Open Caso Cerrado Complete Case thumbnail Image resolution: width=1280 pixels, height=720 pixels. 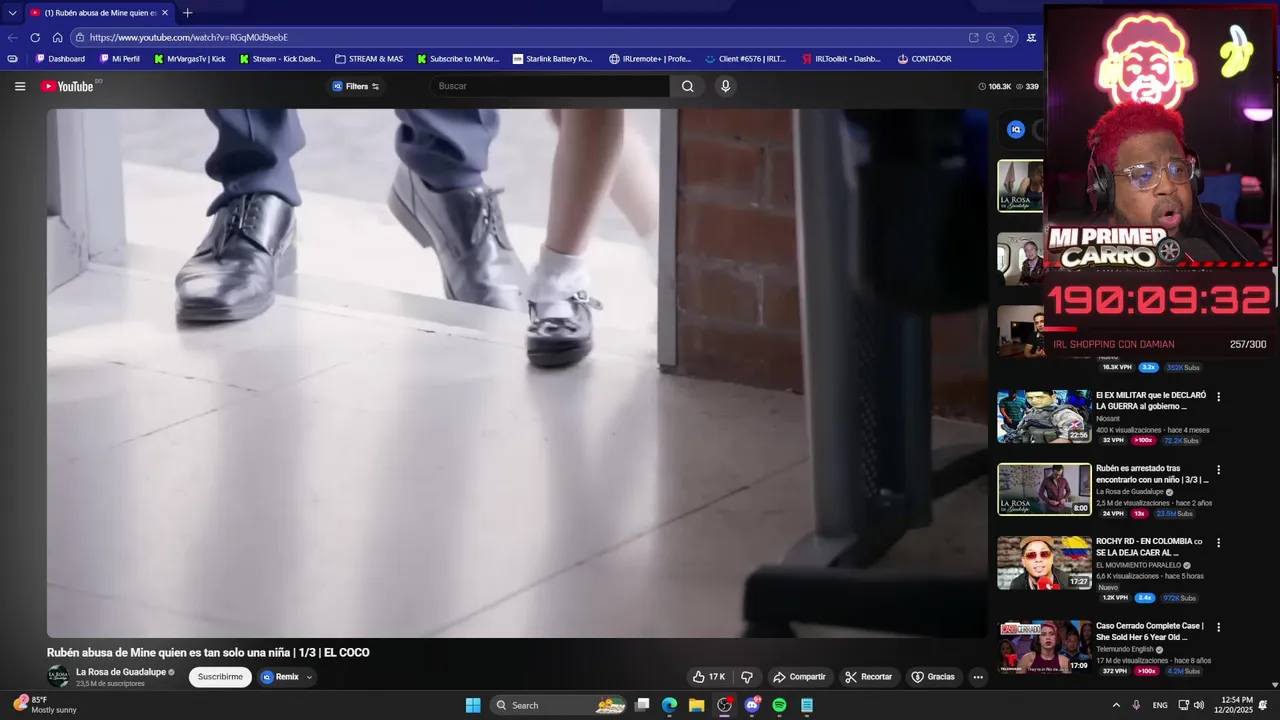click(x=1044, y=646)
